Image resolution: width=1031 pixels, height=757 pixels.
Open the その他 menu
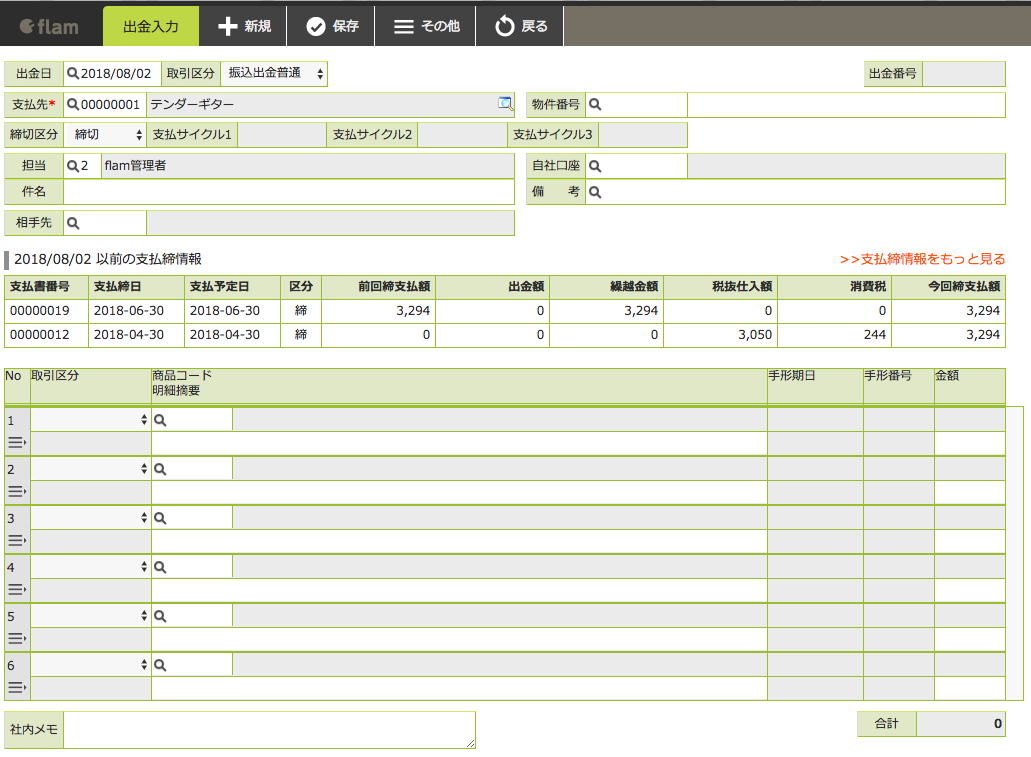425,26
